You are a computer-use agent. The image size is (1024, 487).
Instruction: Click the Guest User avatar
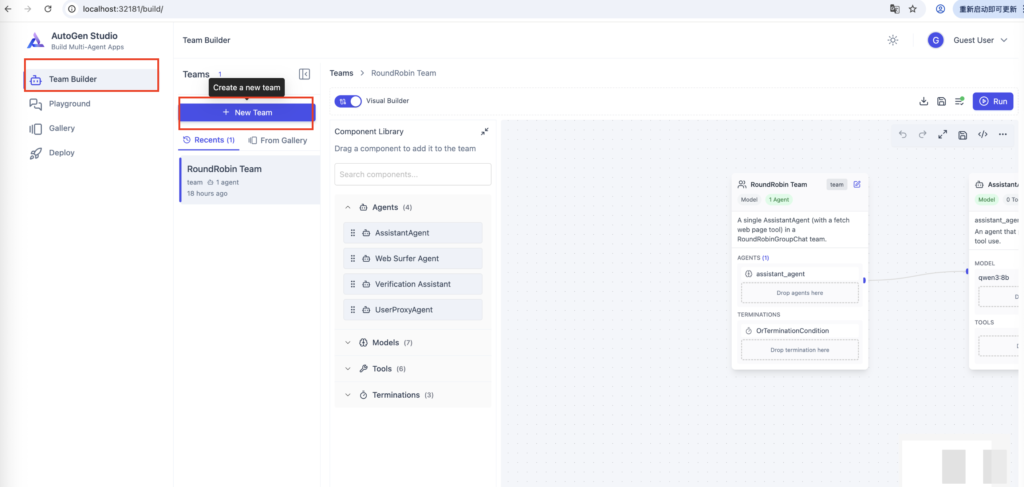(x=936, y=40)
